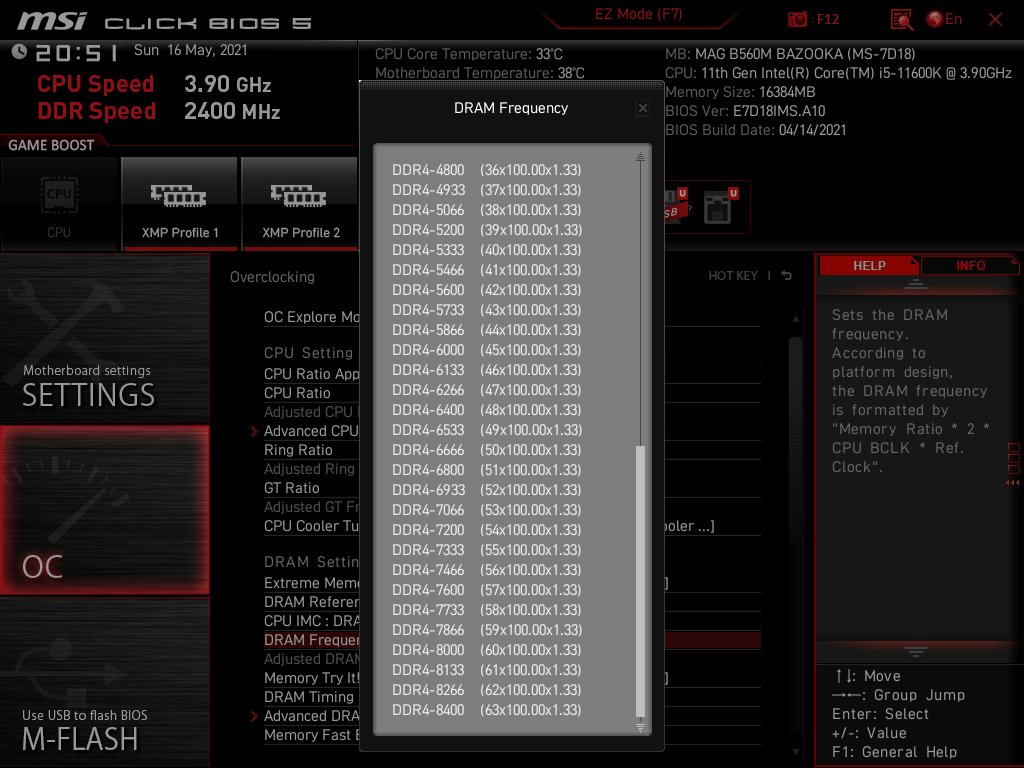
Task: Select DDR4-6133 frequency option
Action: pyautogui.click(x=487, y=370)
